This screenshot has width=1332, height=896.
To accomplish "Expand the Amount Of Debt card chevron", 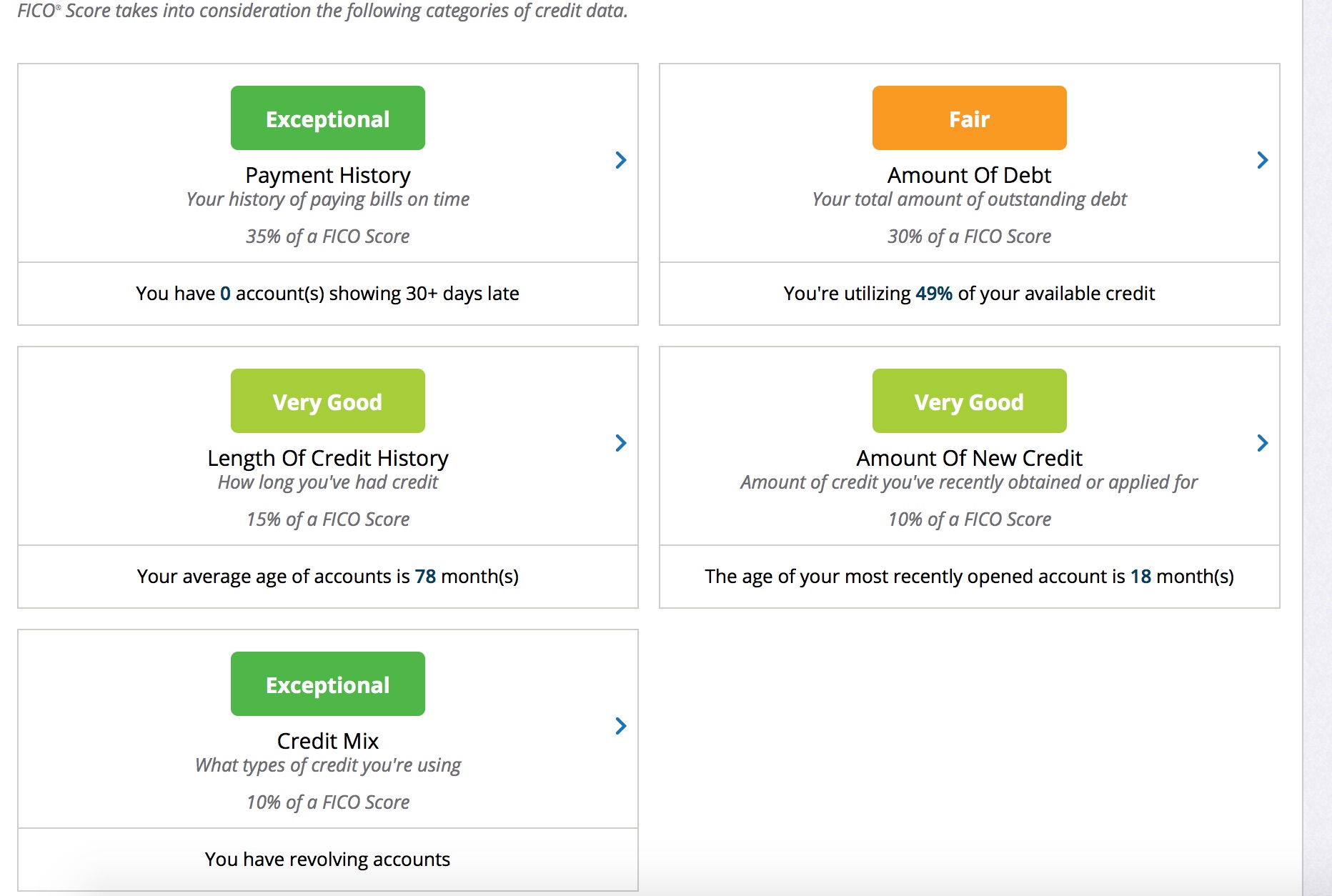I will click(1263, 160).
